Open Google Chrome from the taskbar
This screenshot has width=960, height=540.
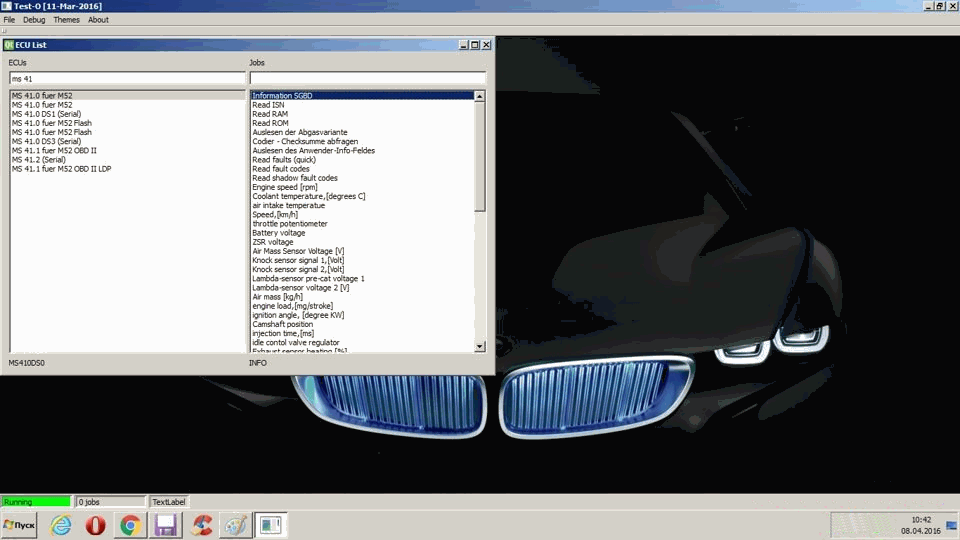[130, 525]
